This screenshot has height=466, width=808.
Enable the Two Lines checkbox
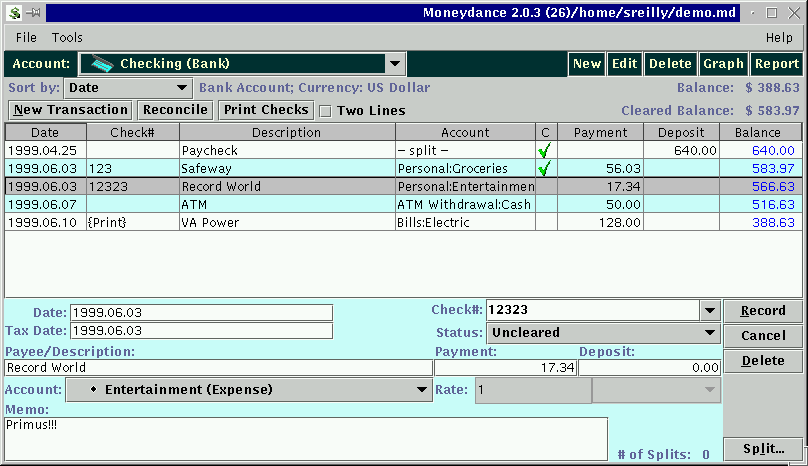point(325,111)
